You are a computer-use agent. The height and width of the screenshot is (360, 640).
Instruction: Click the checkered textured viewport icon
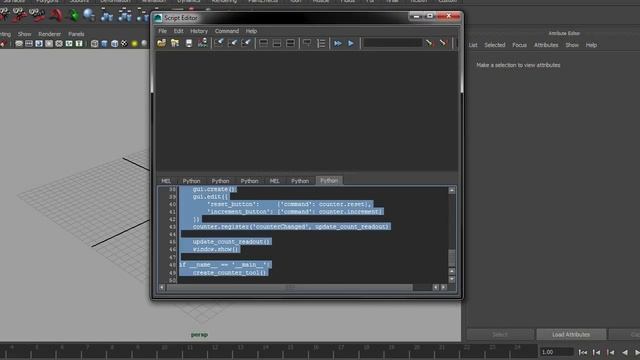pos(124,44)
